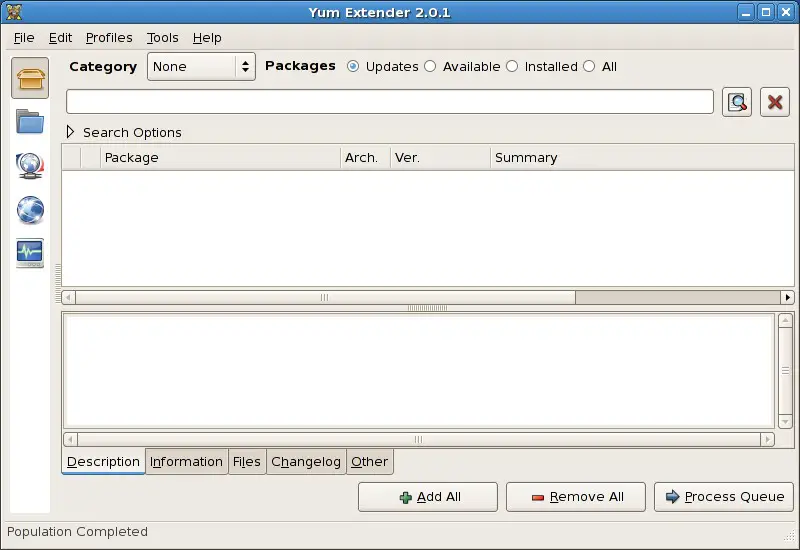
Task: Switch to the Description tab
Action: tap(103, 461)
